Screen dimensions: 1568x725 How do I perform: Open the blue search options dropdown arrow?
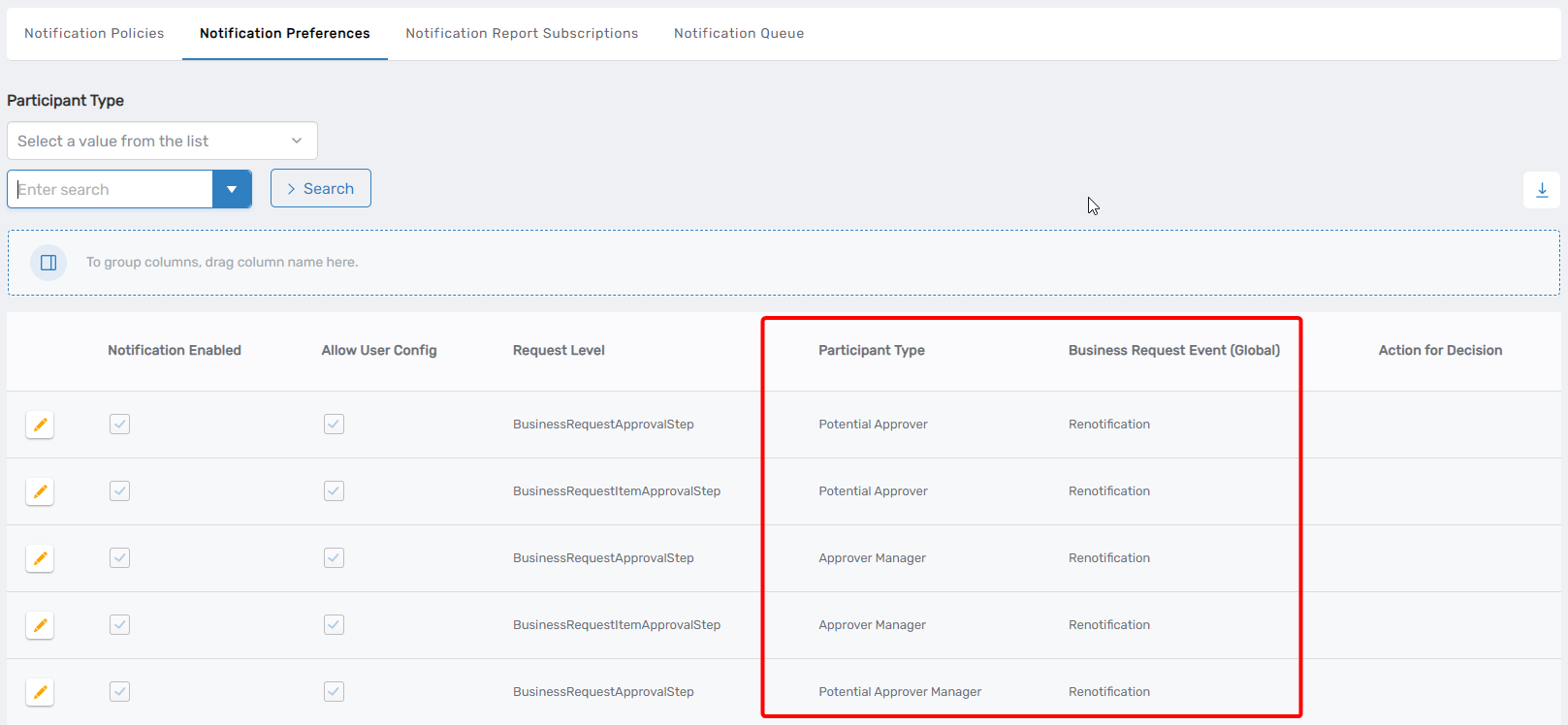(232, 189)
